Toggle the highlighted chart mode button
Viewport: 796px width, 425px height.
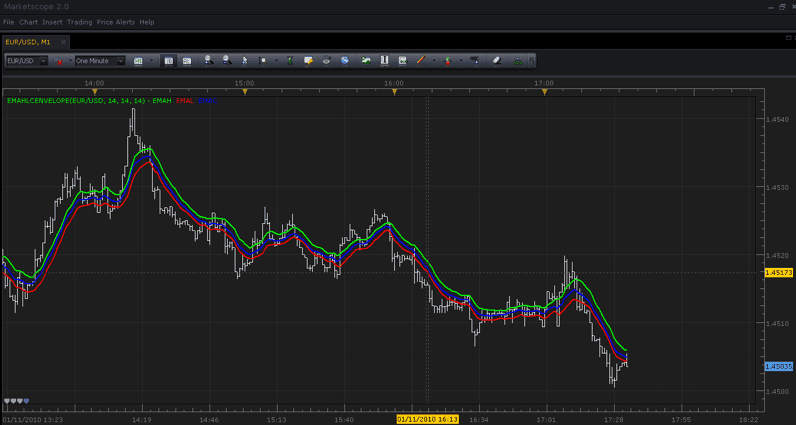click(169, 61)
